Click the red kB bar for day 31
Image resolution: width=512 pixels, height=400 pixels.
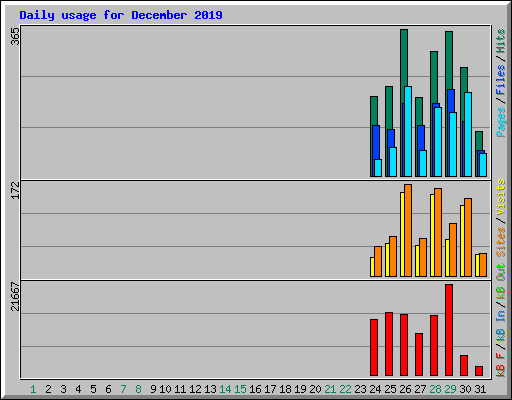(479, 371)
